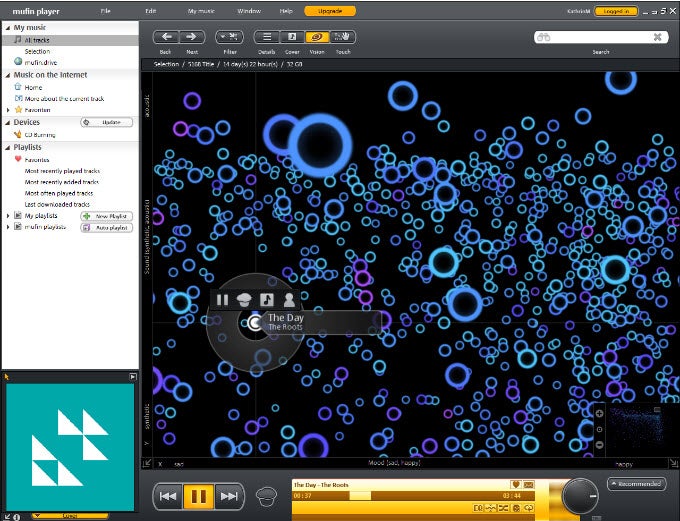Screen dimensions: 680x521
Task: Click the cap icon beside playback controls
Action: click(266, 497)
